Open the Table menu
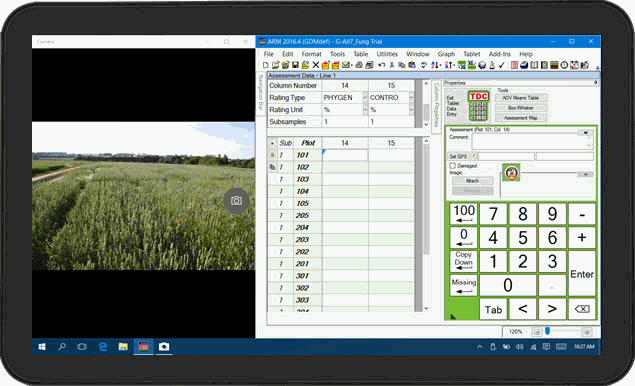The height and width of the screenshot is (386, 635). tap(360, 54)
